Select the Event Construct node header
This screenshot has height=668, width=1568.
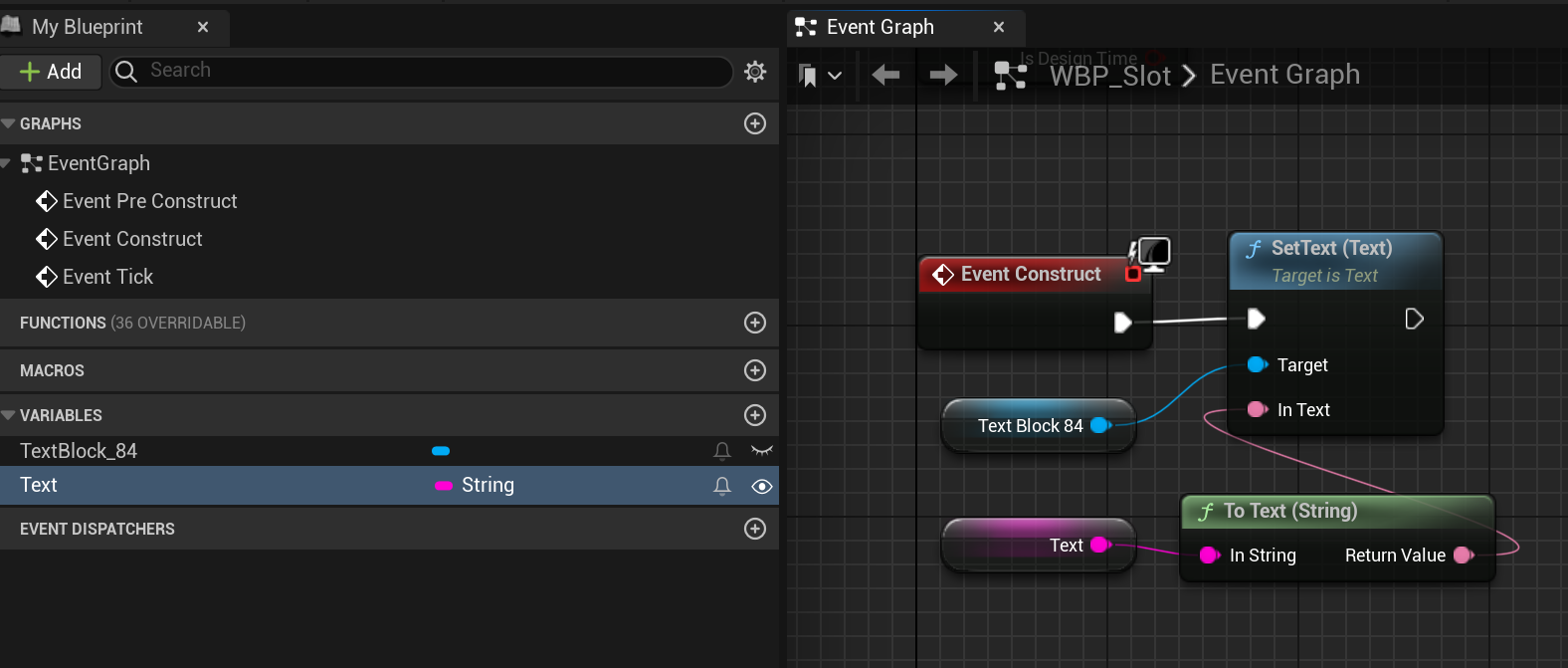coord(1035,274)
